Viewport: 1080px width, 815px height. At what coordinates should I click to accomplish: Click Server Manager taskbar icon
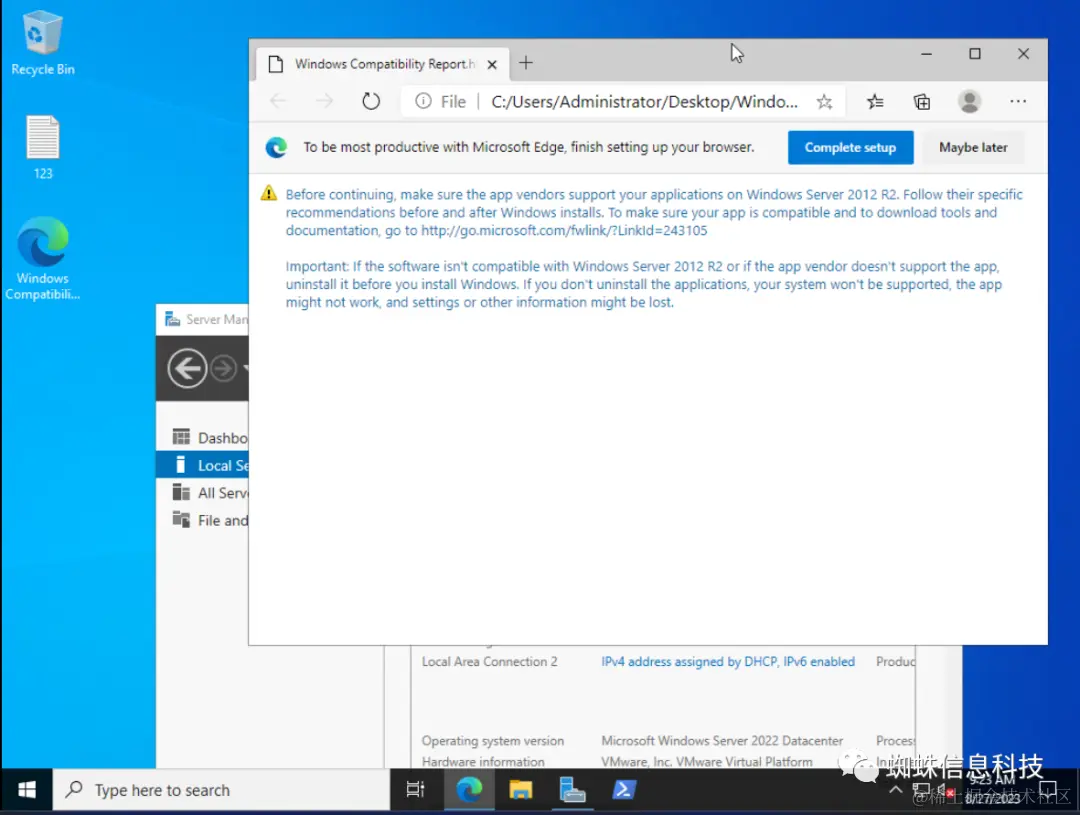pyautogui.click(x=572, y=790)
